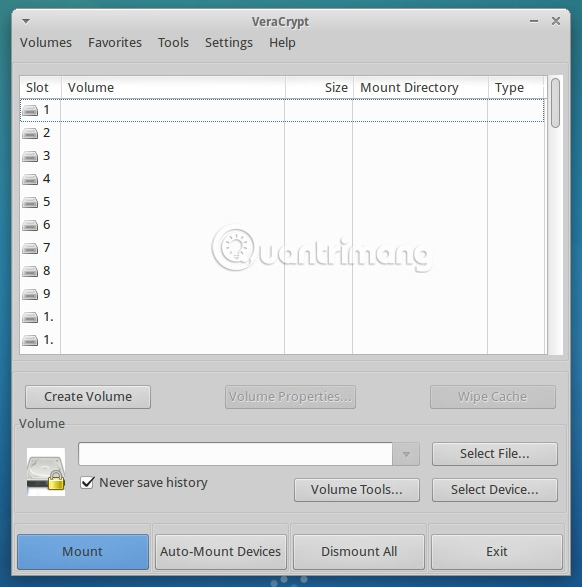Click Dismount All

point(359,552)
